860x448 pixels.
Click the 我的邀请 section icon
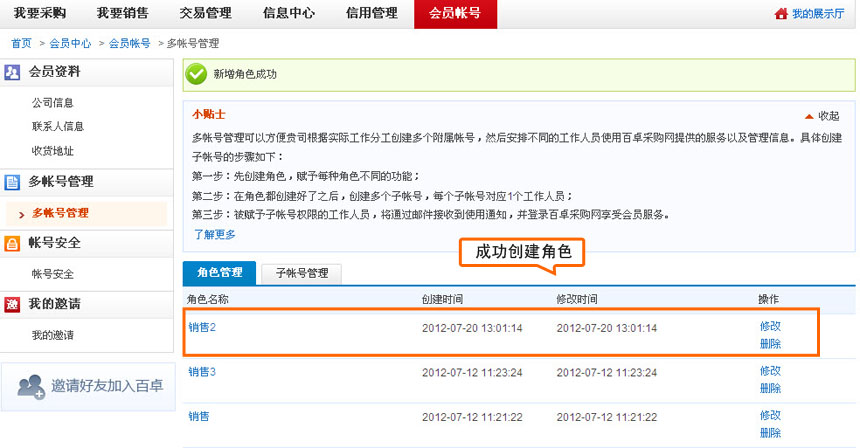(12, 304)
